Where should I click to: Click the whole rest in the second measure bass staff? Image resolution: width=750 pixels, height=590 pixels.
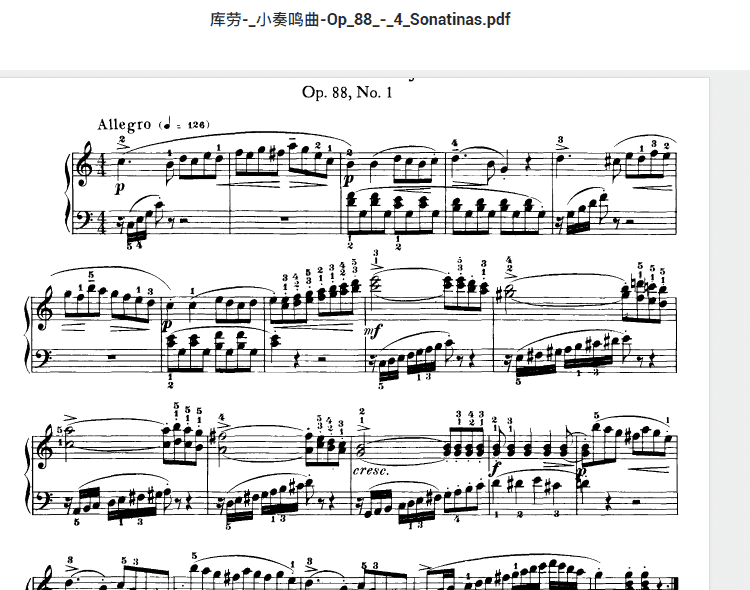285,218
